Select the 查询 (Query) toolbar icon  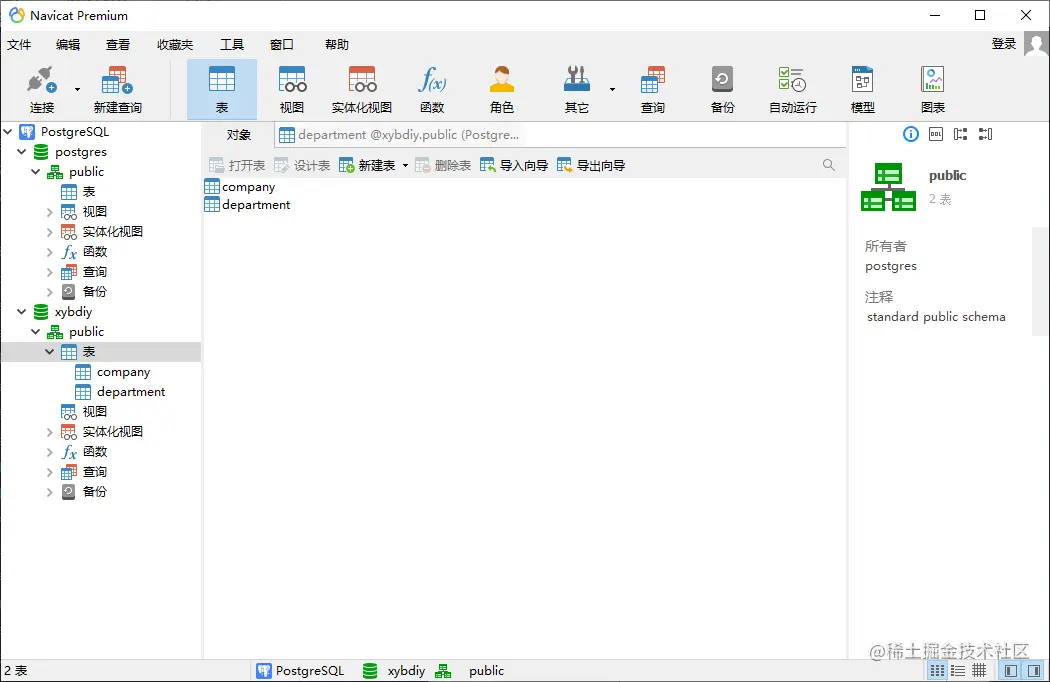[653, 89]
